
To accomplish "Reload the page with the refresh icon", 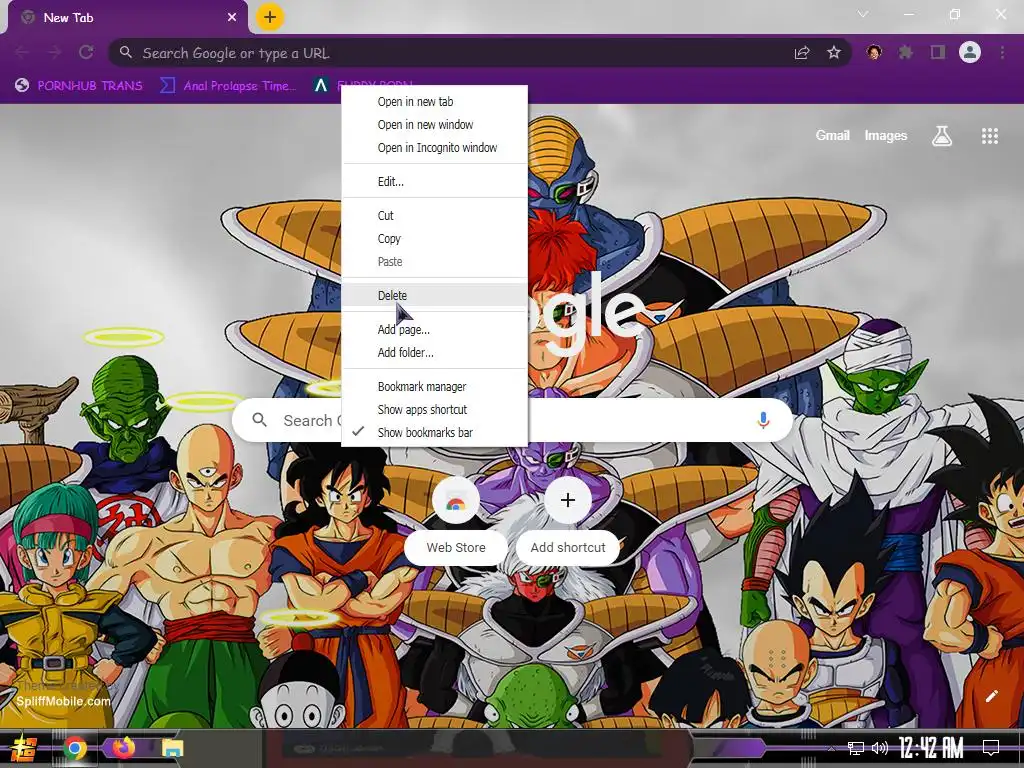I will [x=86, y=52].
